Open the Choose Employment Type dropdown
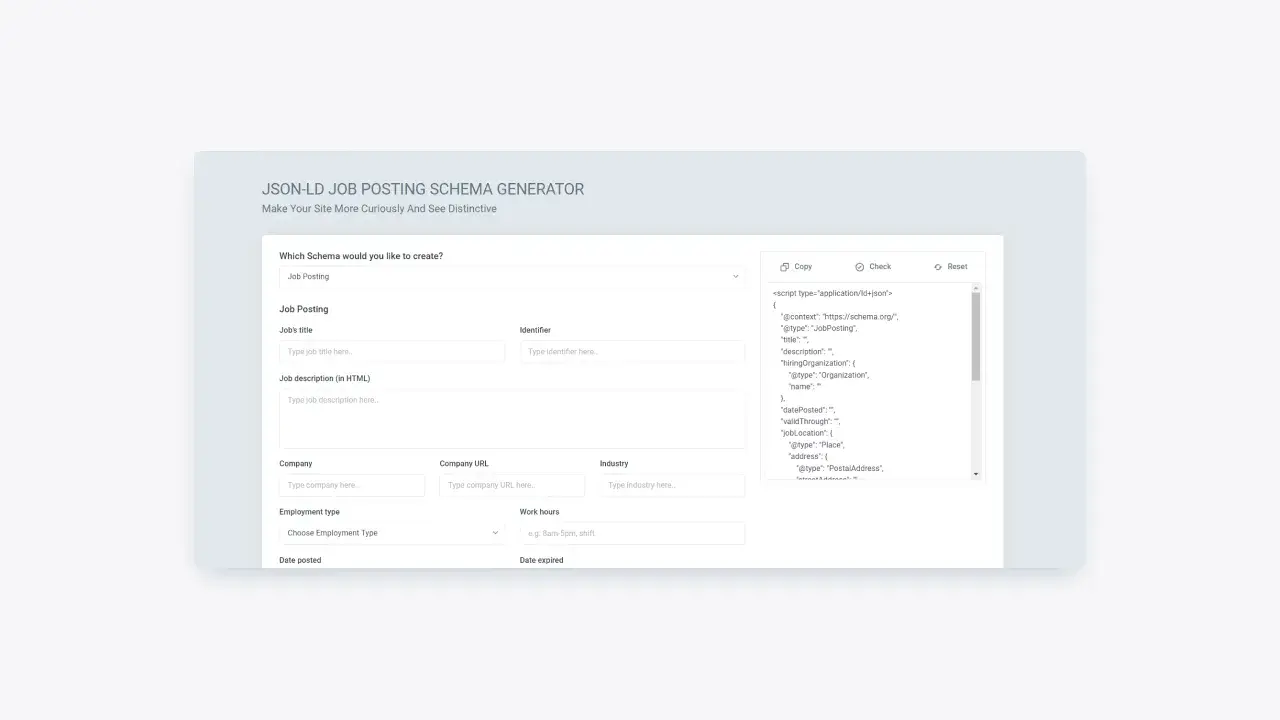This screenshot has width=1280, height=720. (391, 533)
